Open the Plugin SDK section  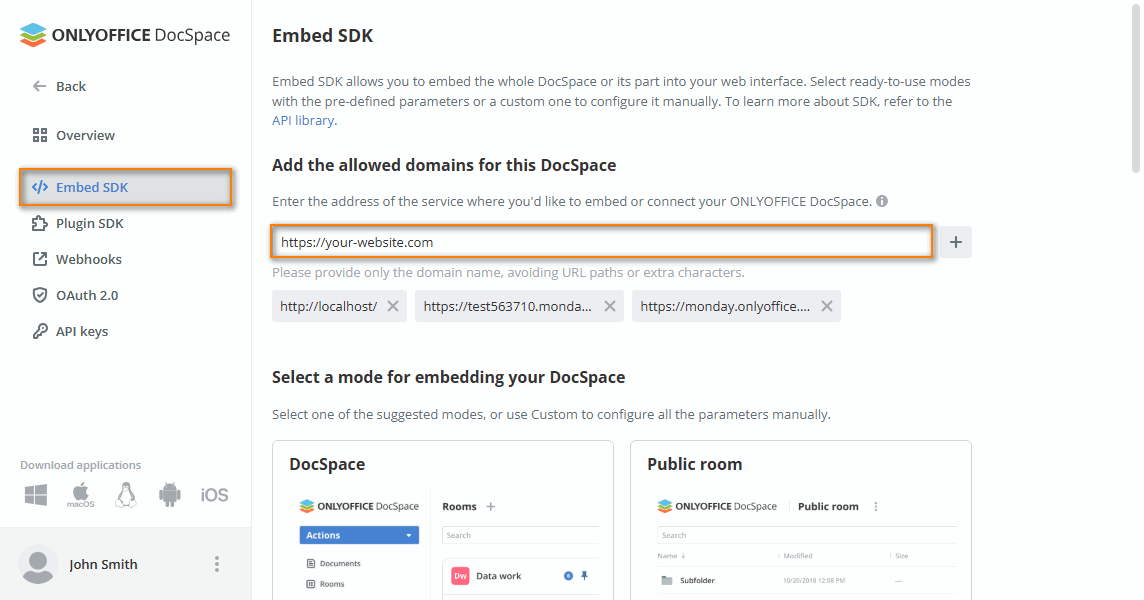(77, 223)
